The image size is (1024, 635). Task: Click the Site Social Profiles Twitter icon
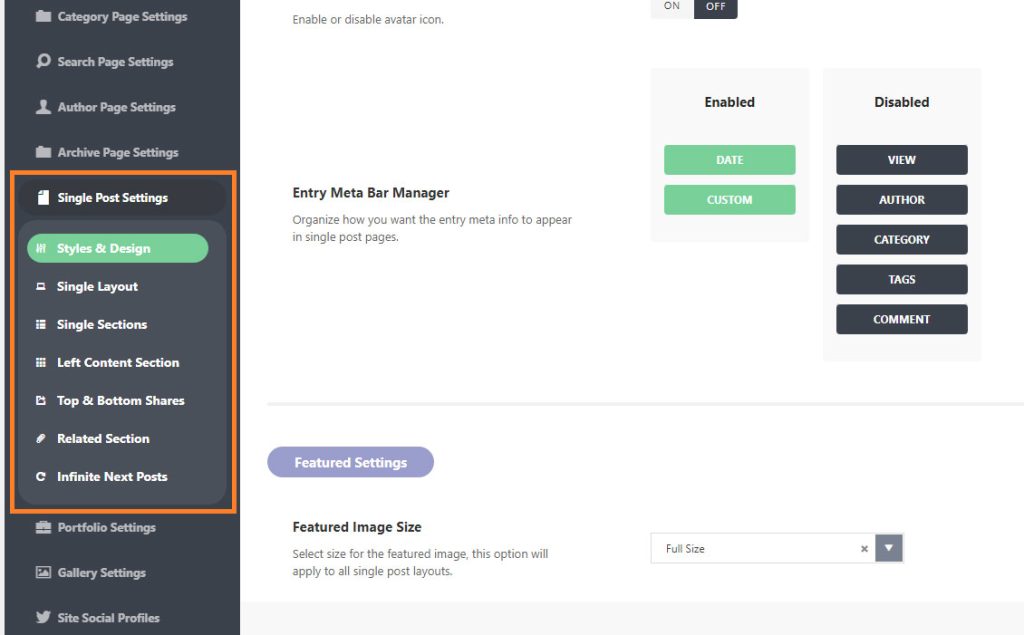point(43,617)
